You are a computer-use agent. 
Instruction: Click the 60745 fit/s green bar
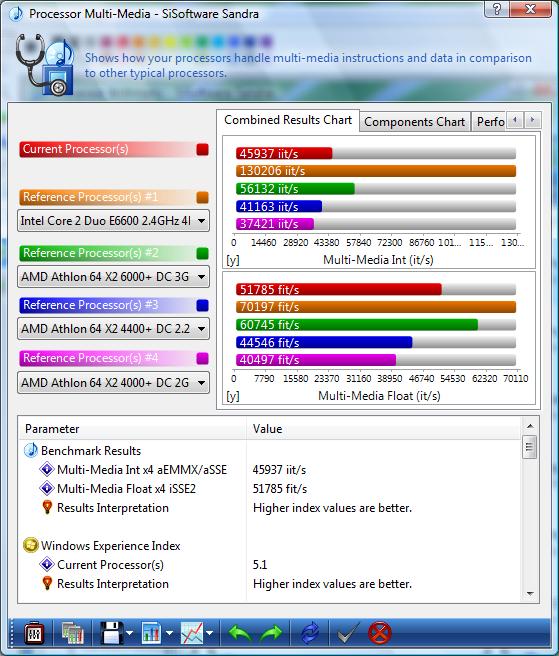click(x=357, y=325)
